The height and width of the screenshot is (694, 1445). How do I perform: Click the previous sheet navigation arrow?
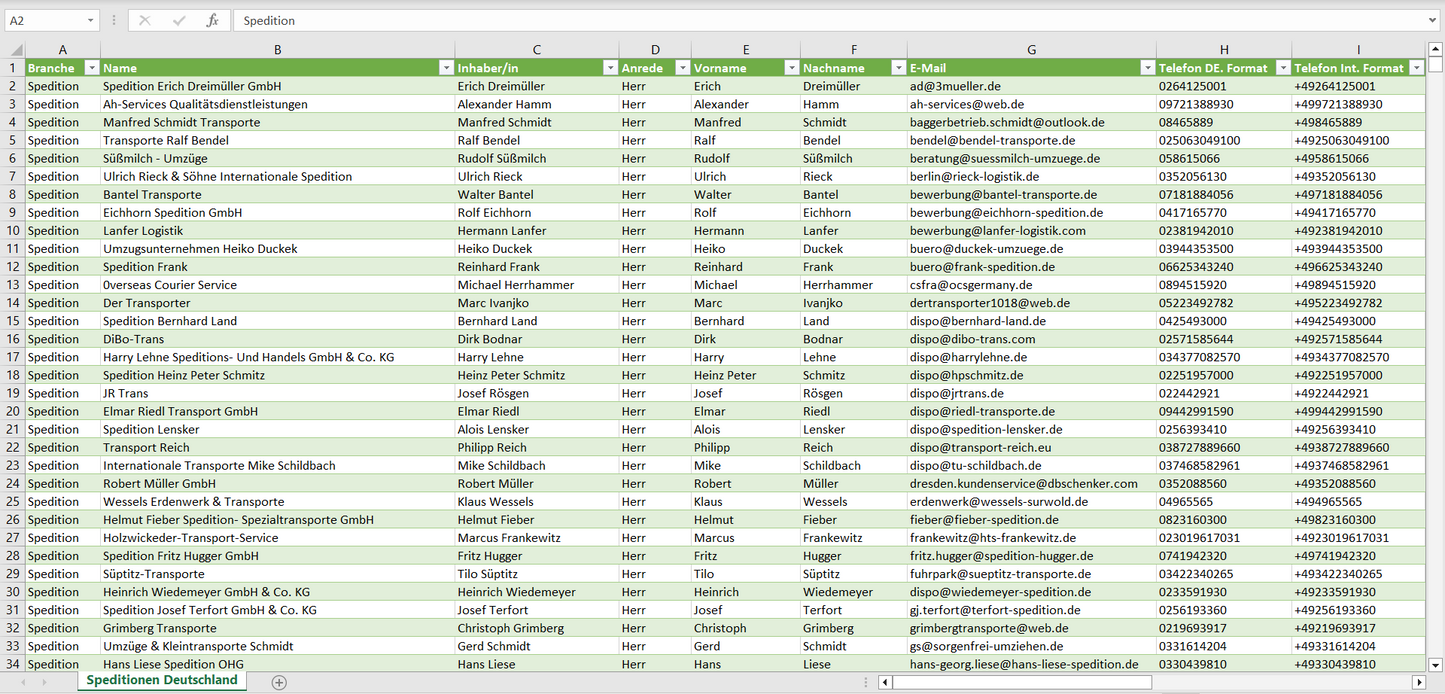point(21,682)
